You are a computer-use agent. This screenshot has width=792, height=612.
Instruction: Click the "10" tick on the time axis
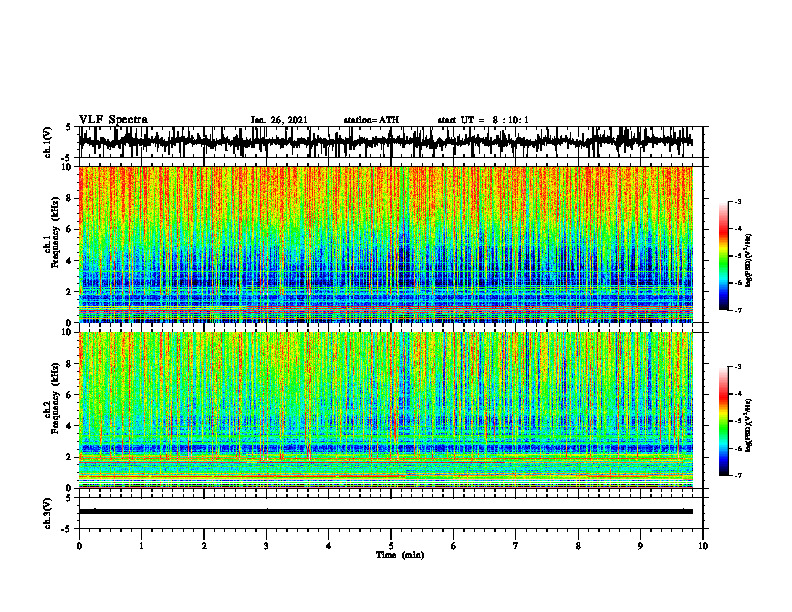(703, 546)
